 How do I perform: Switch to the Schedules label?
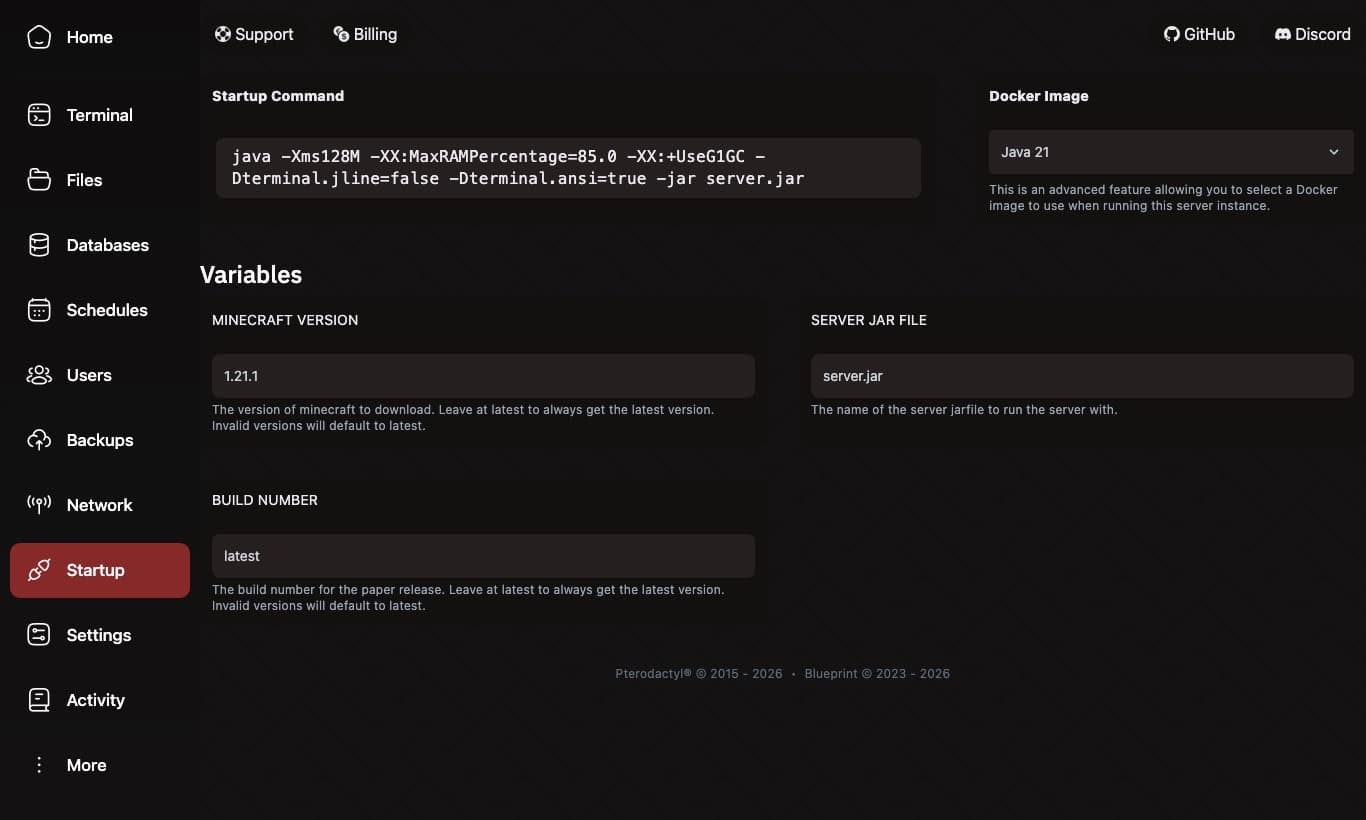pos(107,310)
